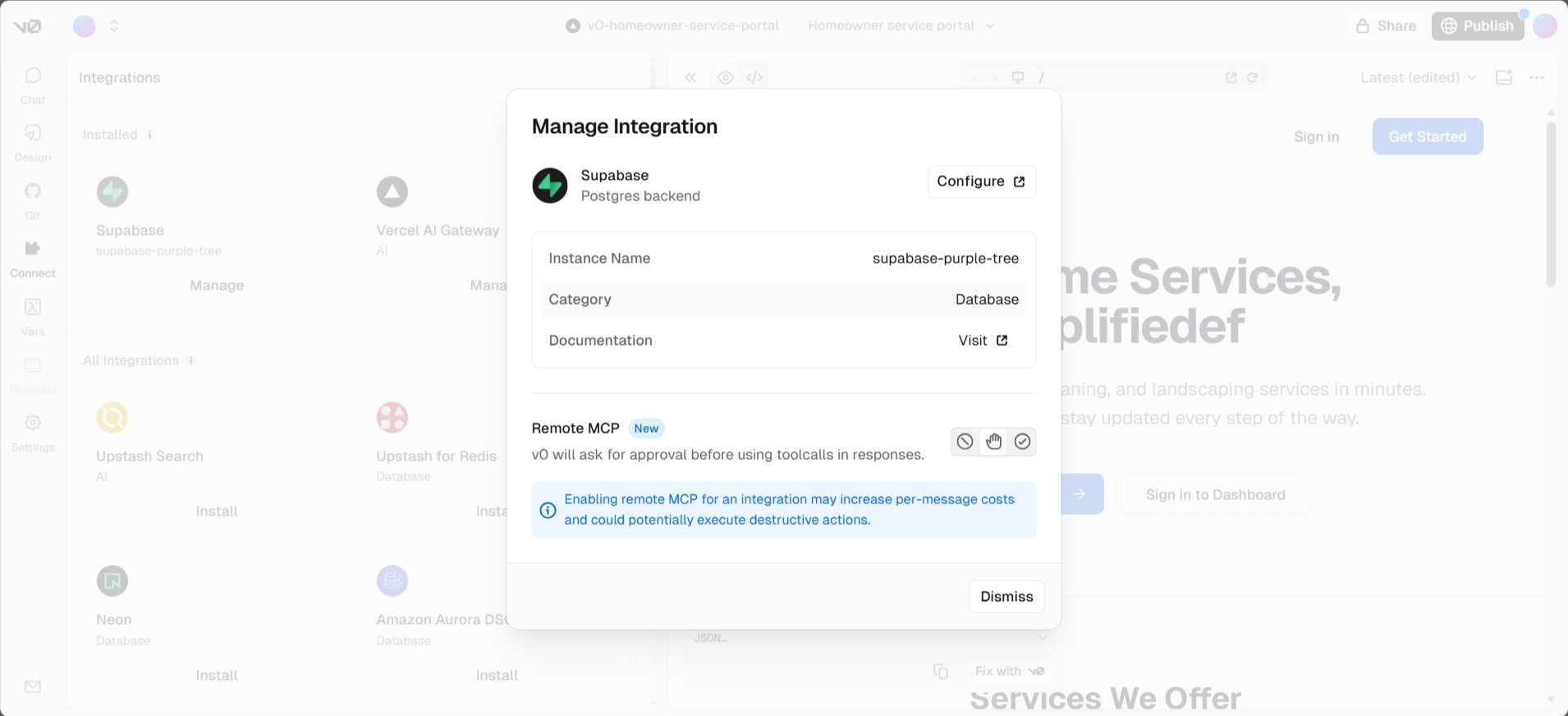Click the Upstash Search icon
The width and height of the screenshot is (1568, 716).
coord(112,417)
